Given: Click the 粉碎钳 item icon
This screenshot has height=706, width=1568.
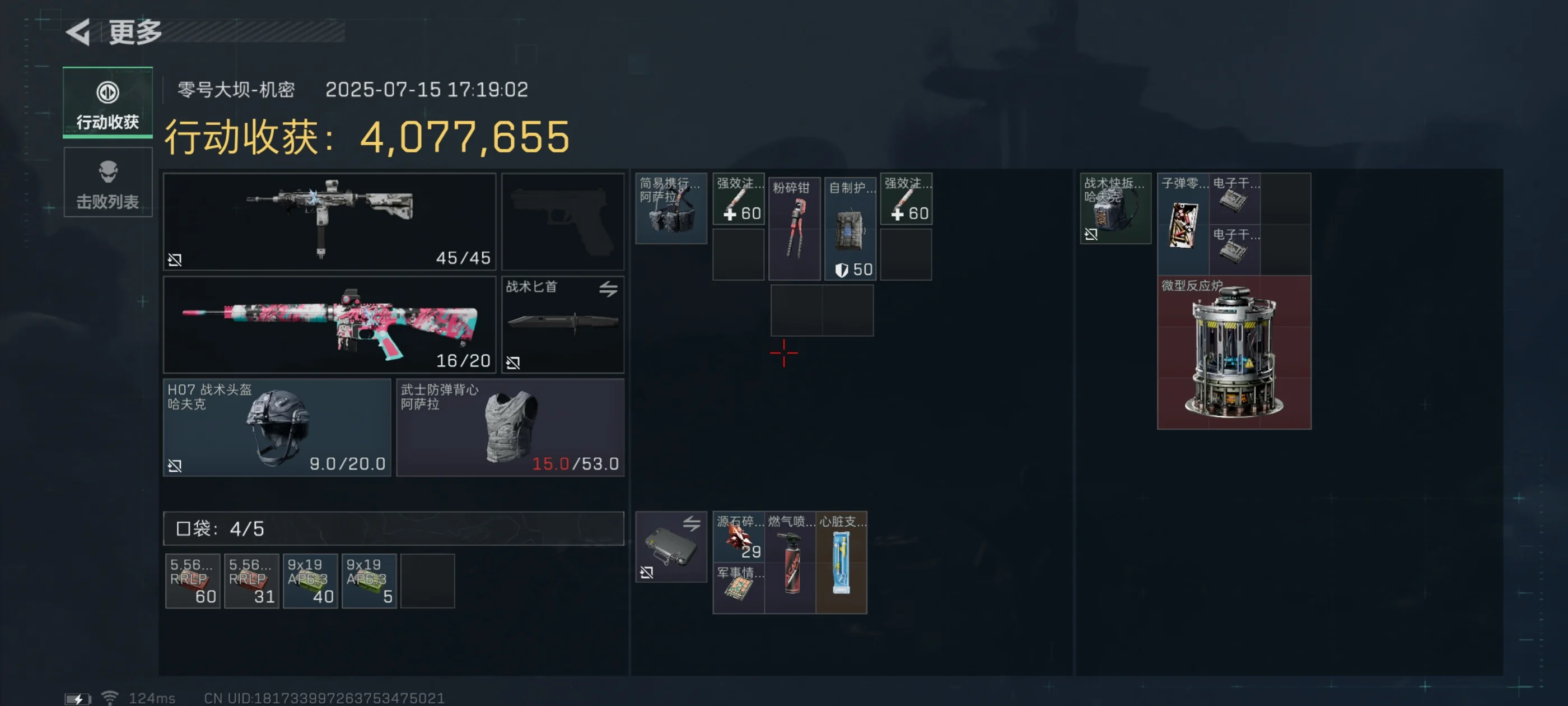Looking at the screenshot, I should click(x=794, y=229).
